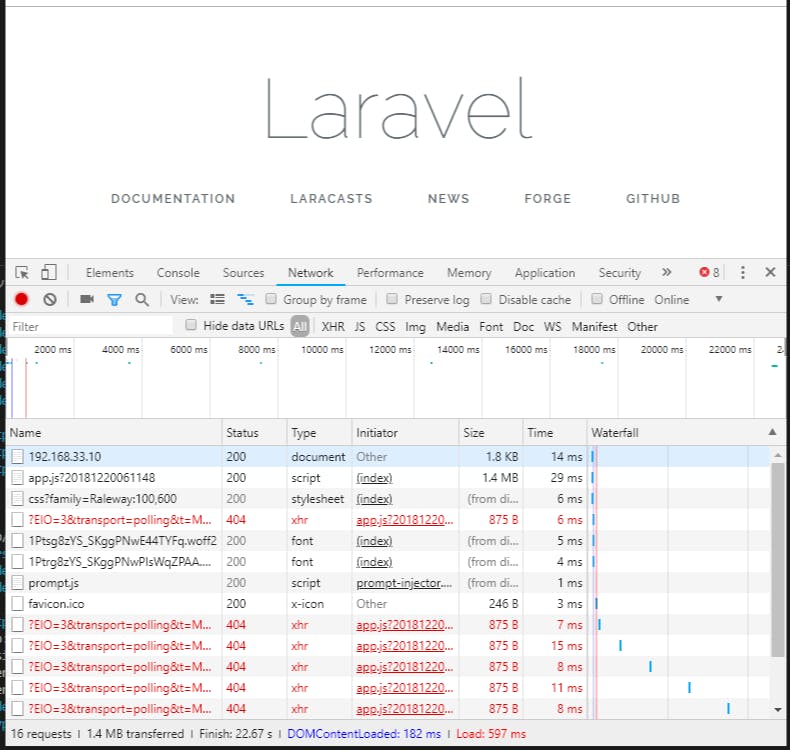This screenshot has width=790, height=750.
Task: Filter requests by Media
Action: (x=452, y=327)
